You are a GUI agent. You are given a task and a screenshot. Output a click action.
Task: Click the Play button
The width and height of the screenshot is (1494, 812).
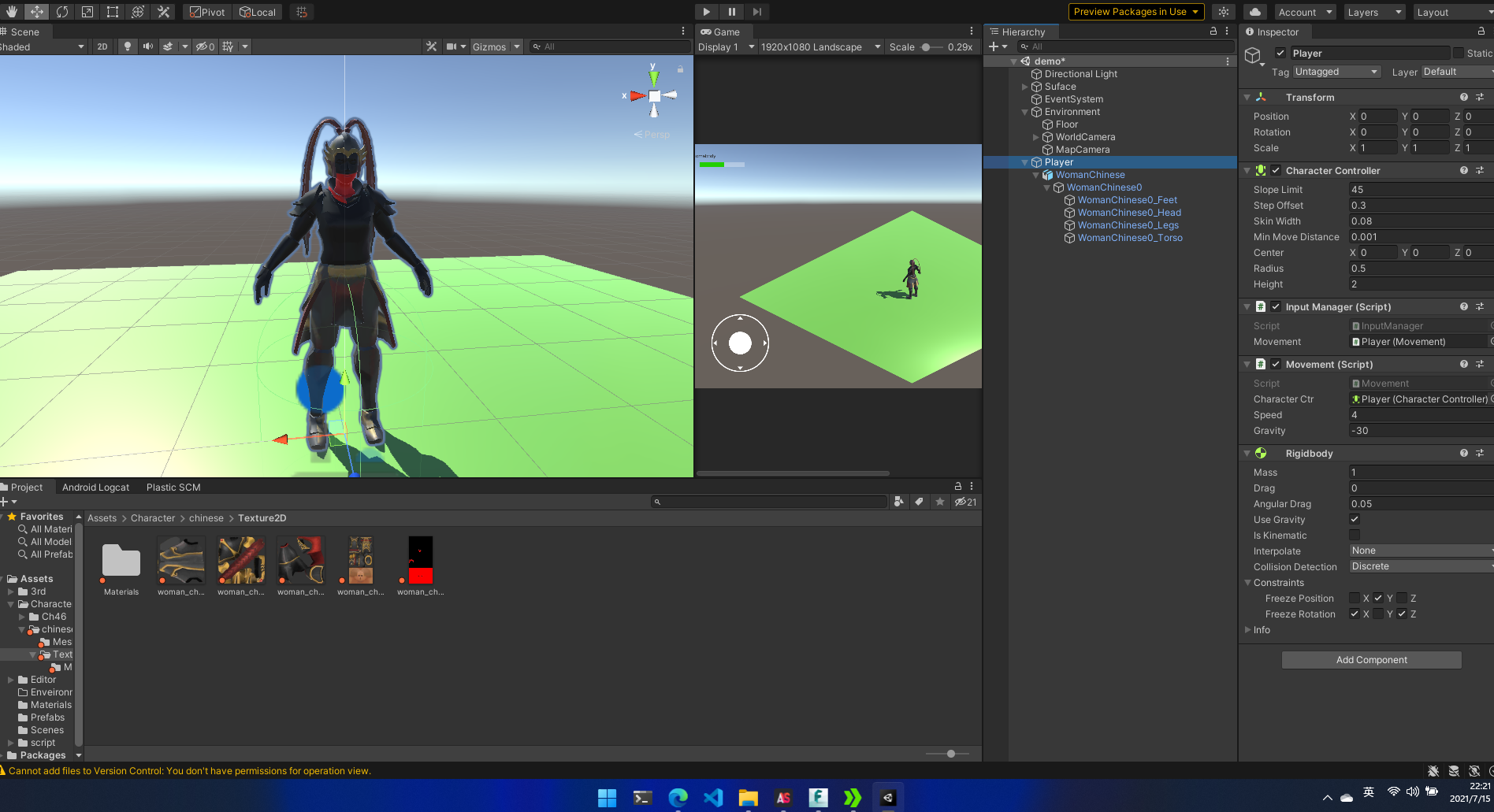point(707,12)
